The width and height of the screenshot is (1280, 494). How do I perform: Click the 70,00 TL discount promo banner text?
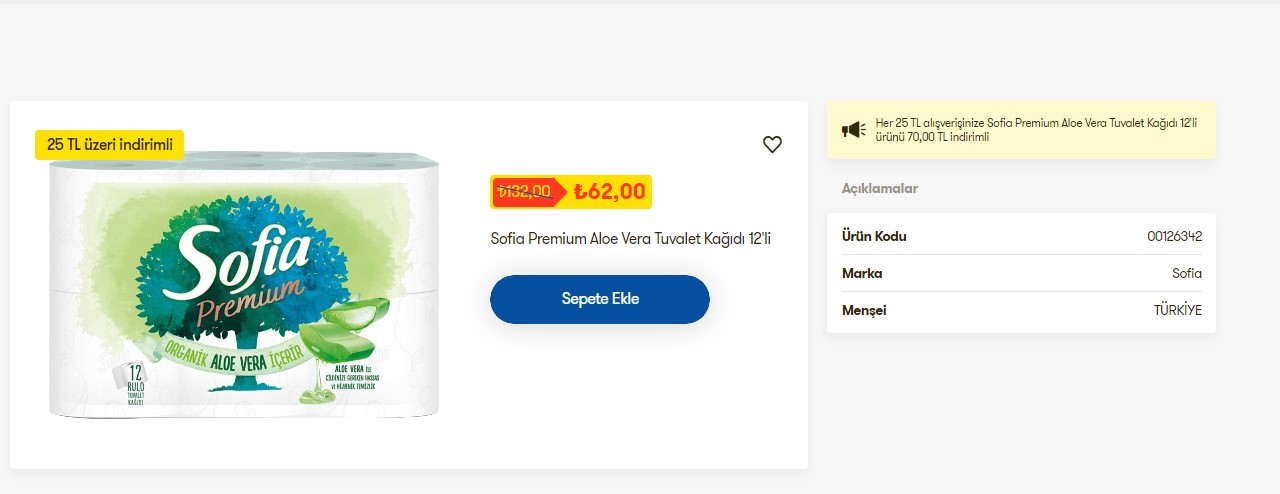click(x=1035, y=130)
